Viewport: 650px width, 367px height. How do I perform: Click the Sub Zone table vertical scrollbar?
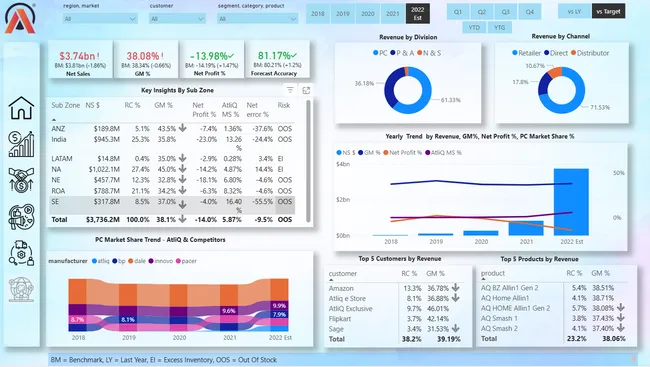coord(308,162)
